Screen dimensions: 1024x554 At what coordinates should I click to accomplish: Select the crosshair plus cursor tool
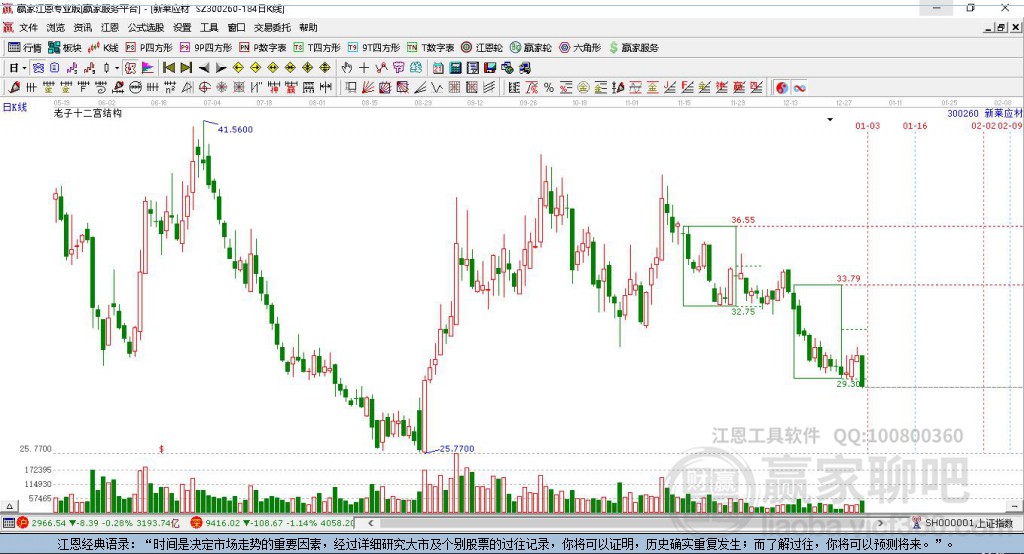(364, 68)
